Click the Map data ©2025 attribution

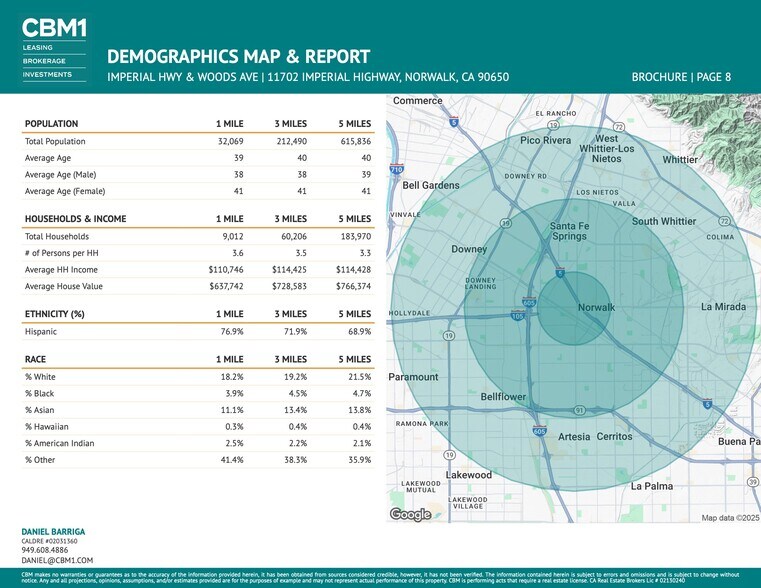click(730, 517)
